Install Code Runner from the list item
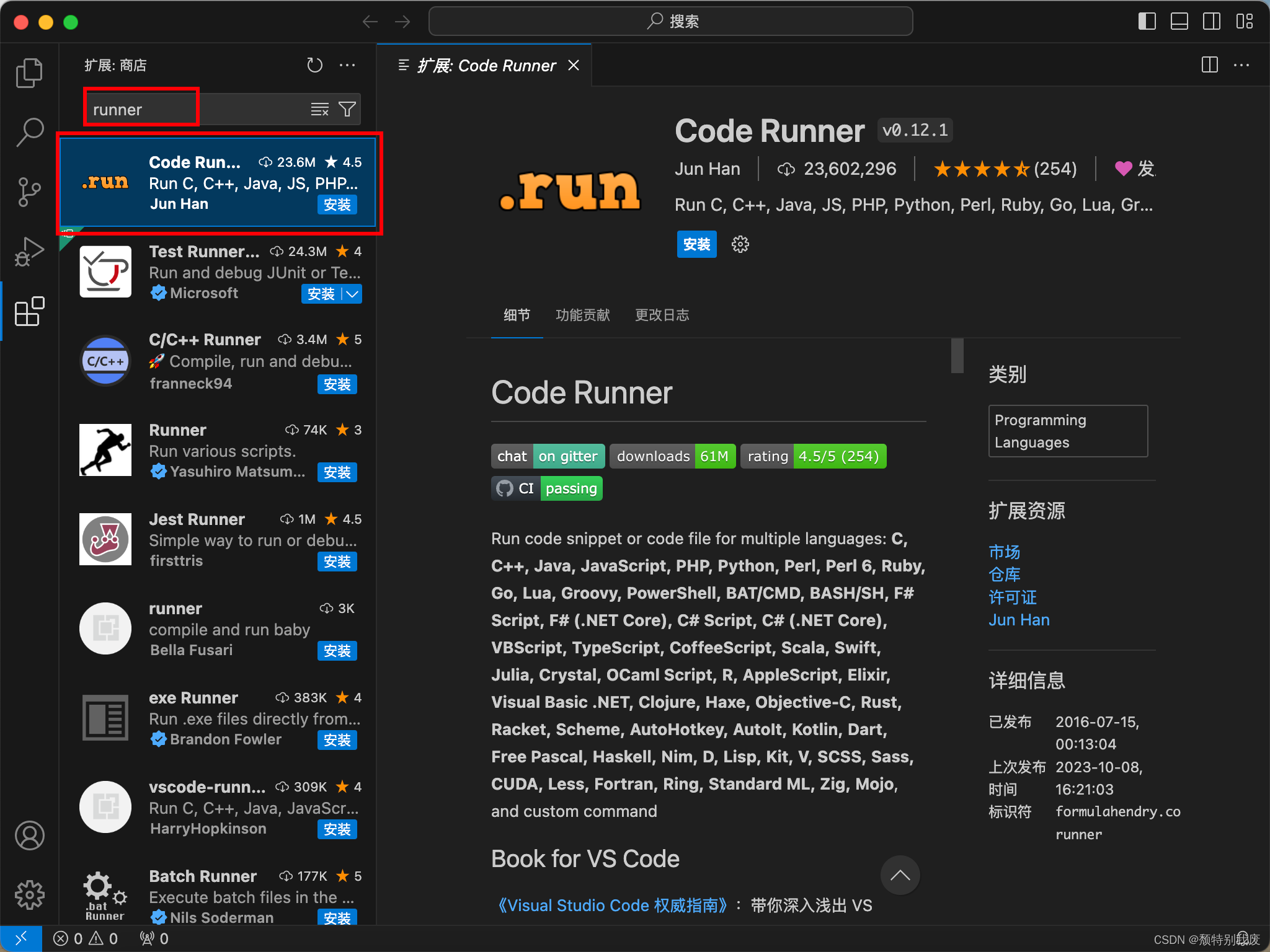This screenshot has width=1270, height=952. click(337, 205)
